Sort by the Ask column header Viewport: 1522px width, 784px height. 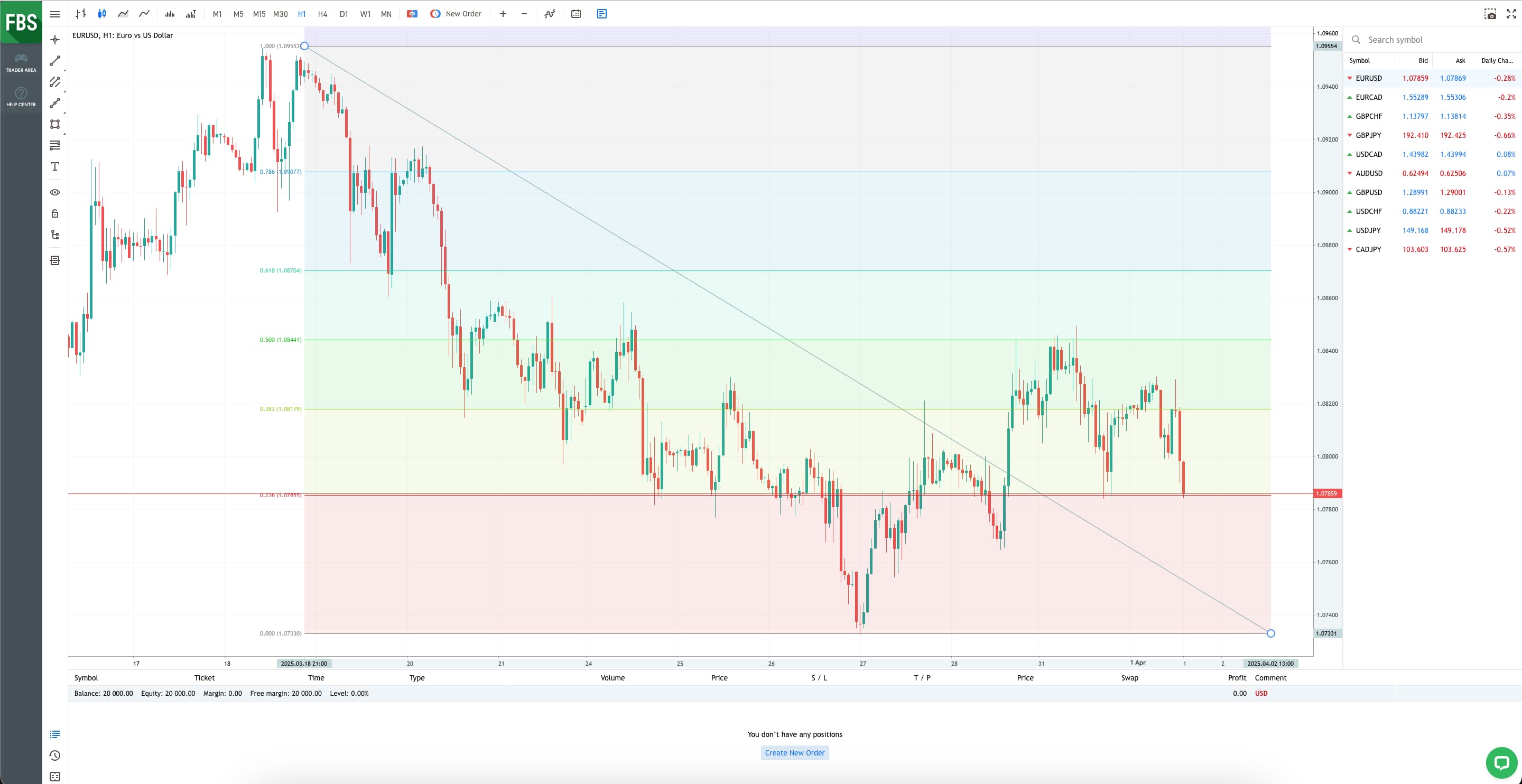pos(1460,60)
